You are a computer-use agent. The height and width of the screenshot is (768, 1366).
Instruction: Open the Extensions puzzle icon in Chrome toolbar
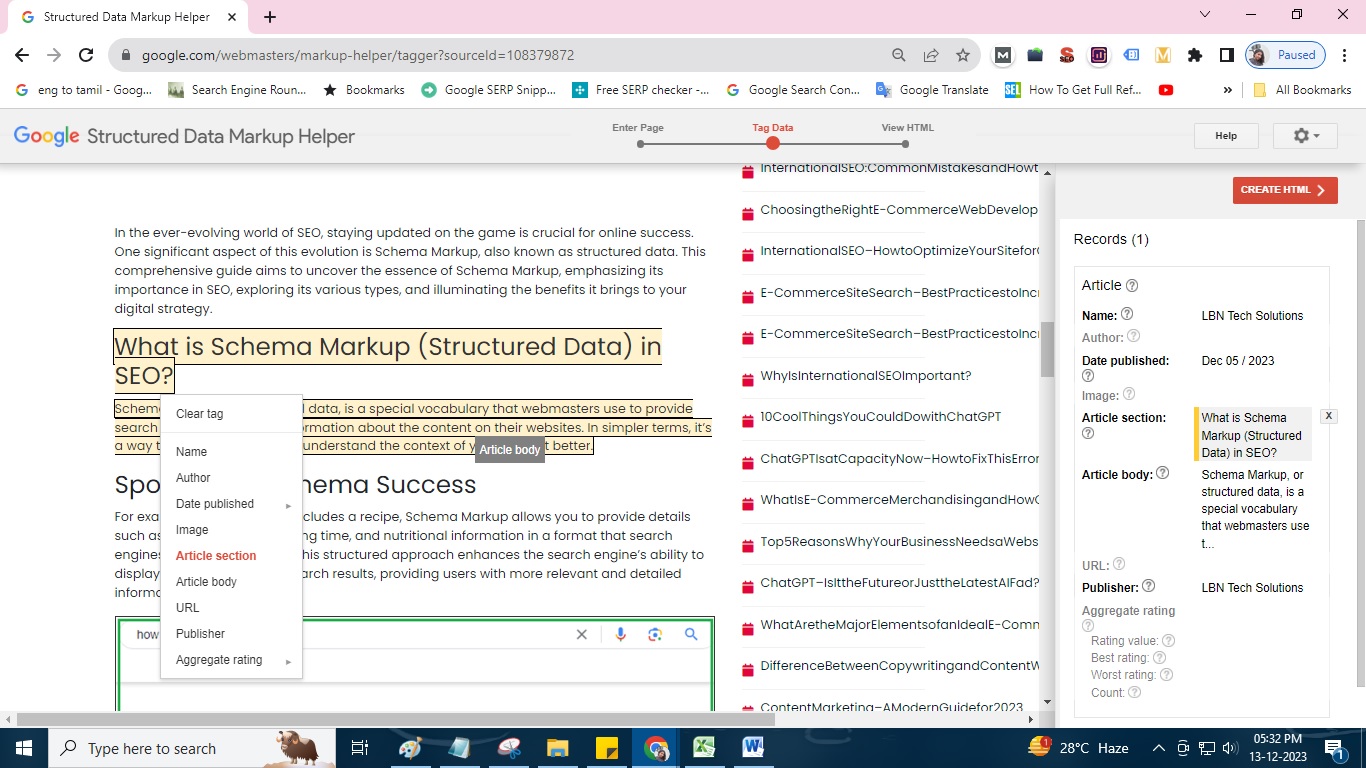[1195, 56]
